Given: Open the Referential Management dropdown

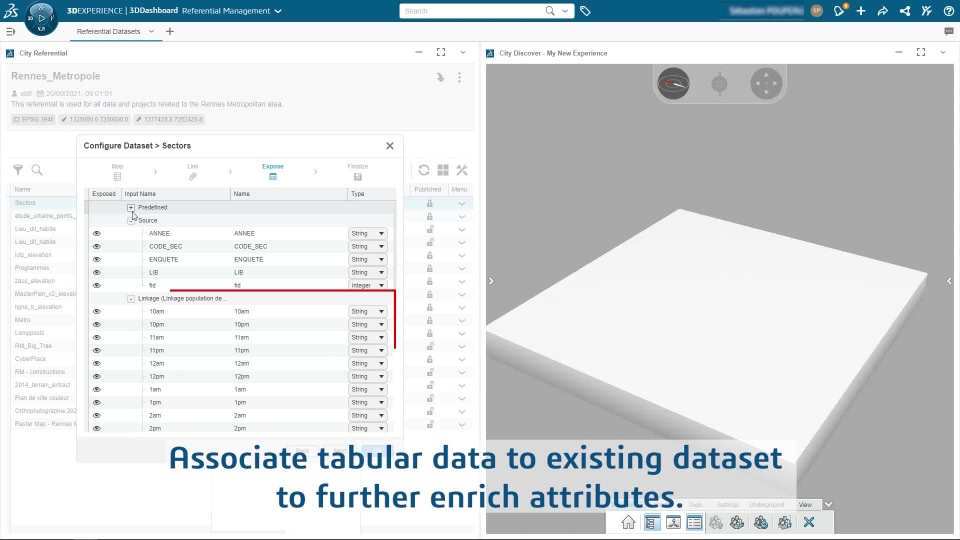Looking at the screenshot, I should [278, 11].
